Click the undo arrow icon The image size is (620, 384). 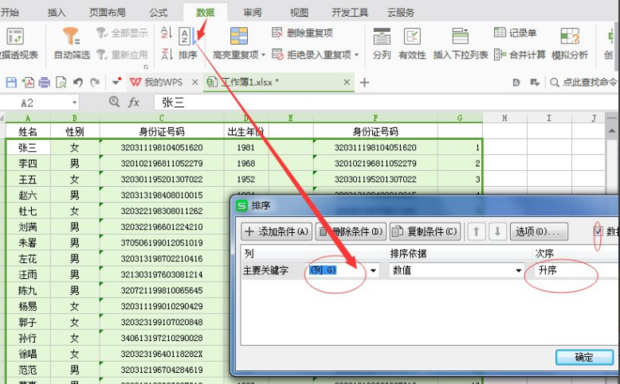tap(78, 82)
